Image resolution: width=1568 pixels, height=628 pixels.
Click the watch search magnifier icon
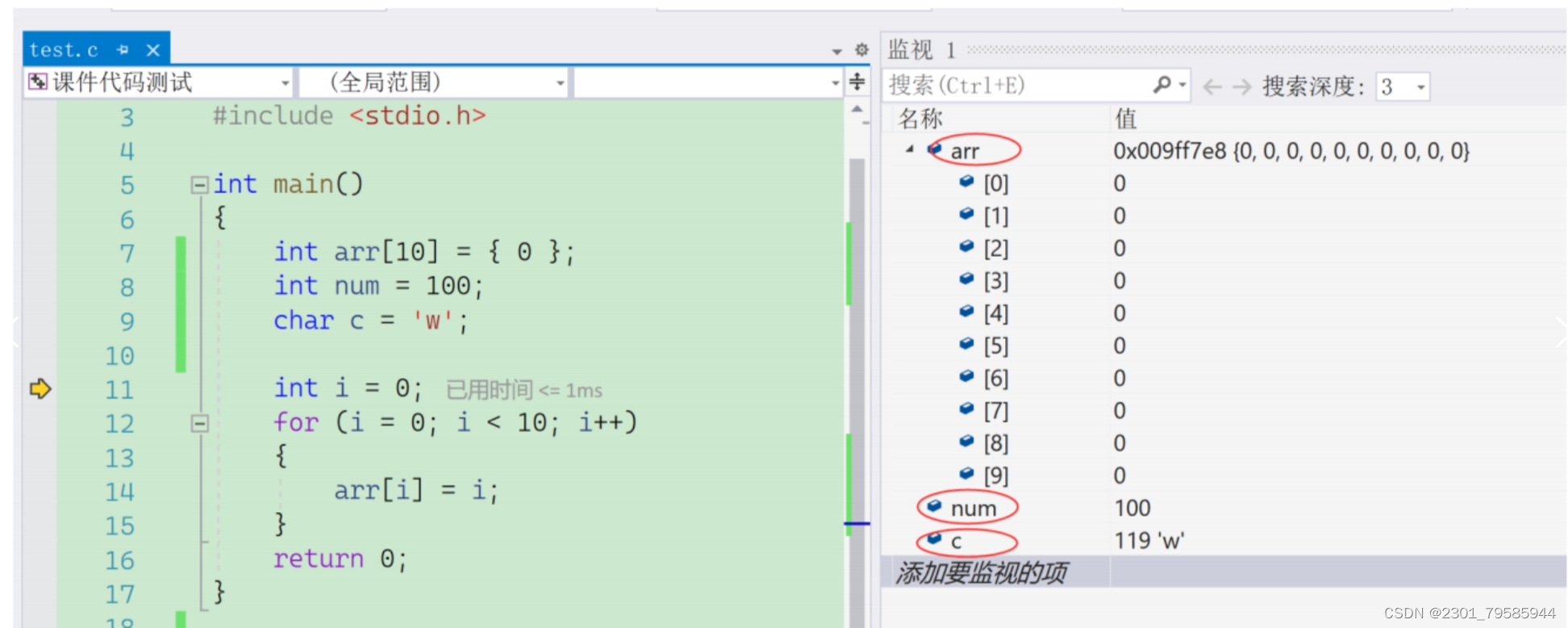1162,84
